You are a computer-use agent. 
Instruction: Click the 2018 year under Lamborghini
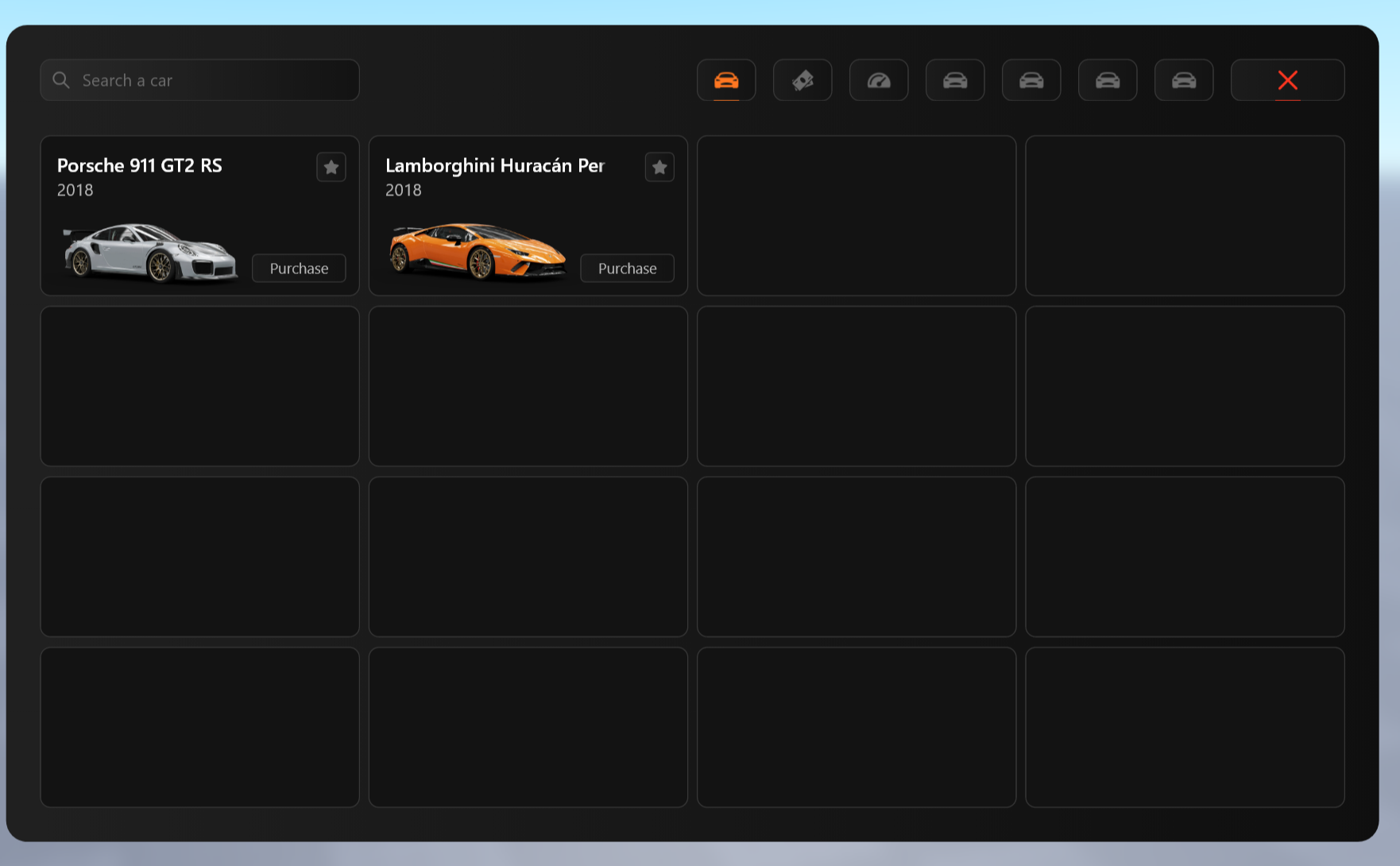point(404,190)
